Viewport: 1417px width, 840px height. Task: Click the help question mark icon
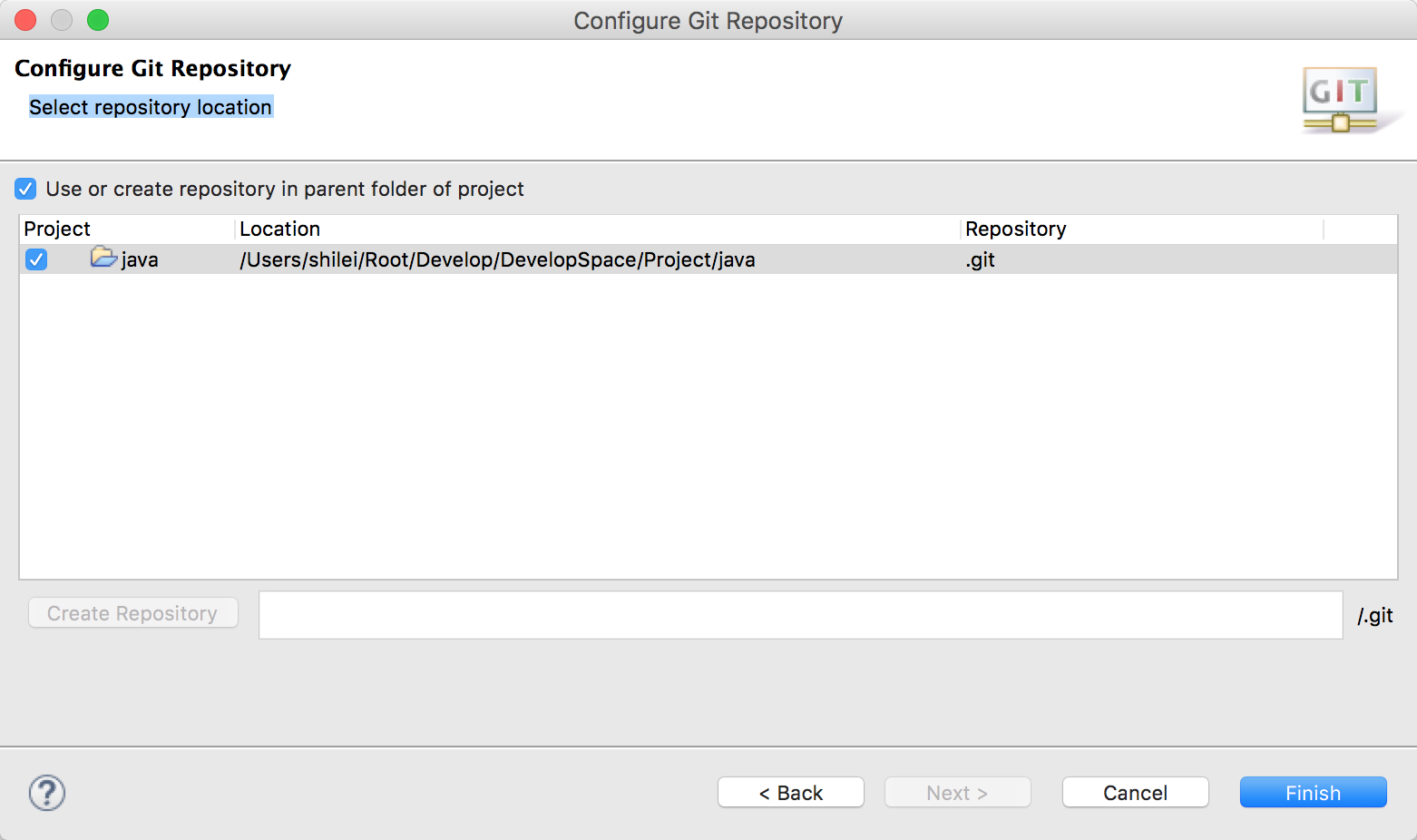[x=47, y=793]
